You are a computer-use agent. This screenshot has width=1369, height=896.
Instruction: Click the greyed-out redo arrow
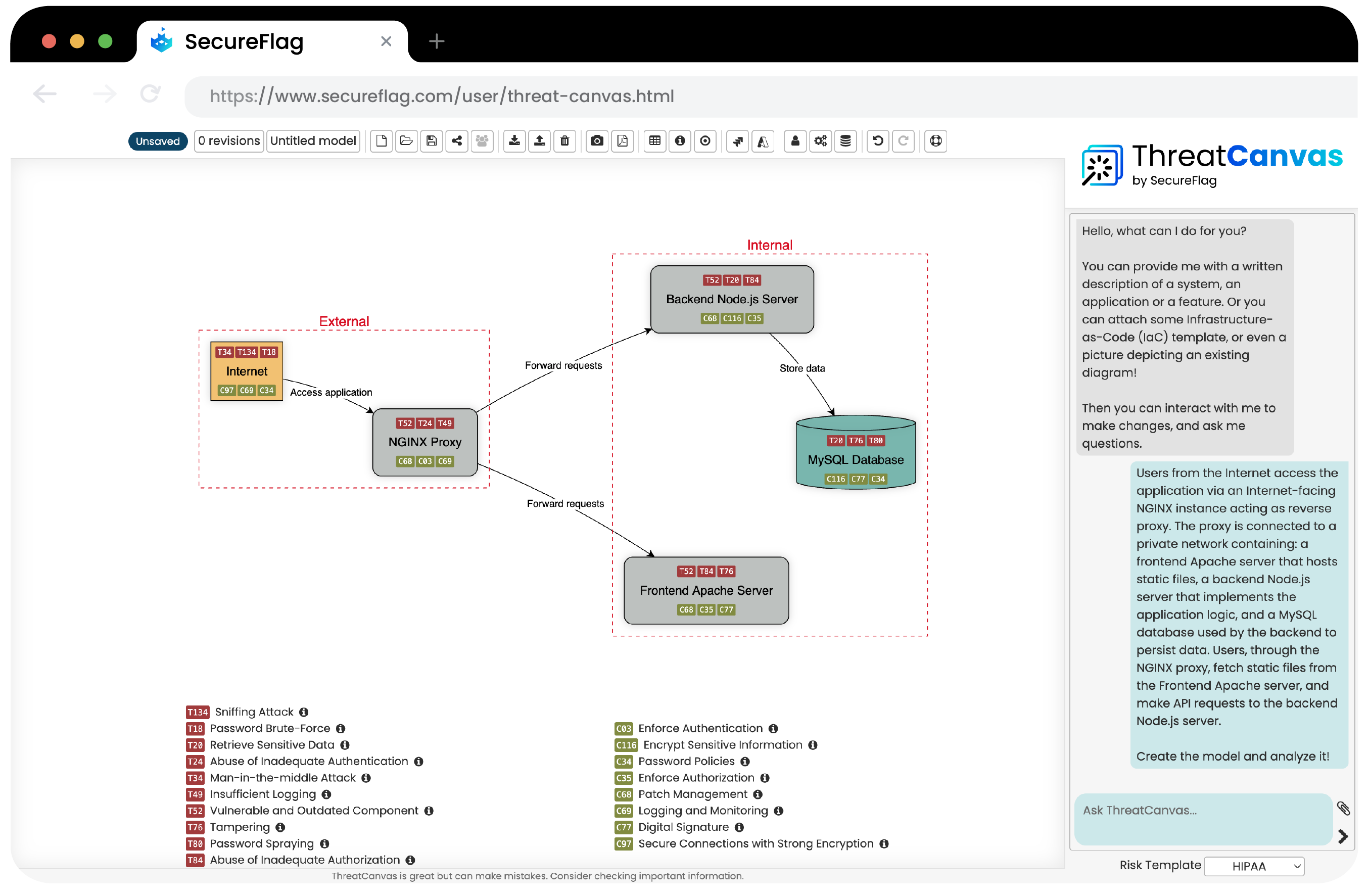[903, 141]
